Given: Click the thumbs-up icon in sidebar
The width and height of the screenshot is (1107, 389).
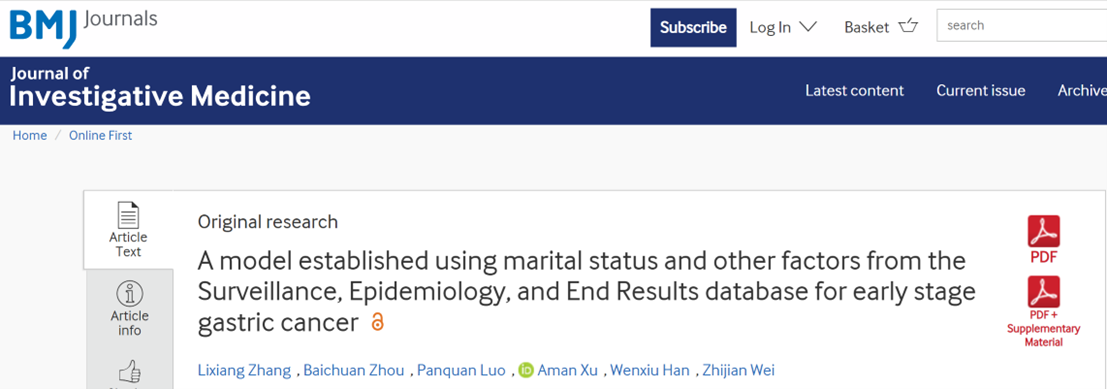Looking at the screenshot, I should (129, 370).
